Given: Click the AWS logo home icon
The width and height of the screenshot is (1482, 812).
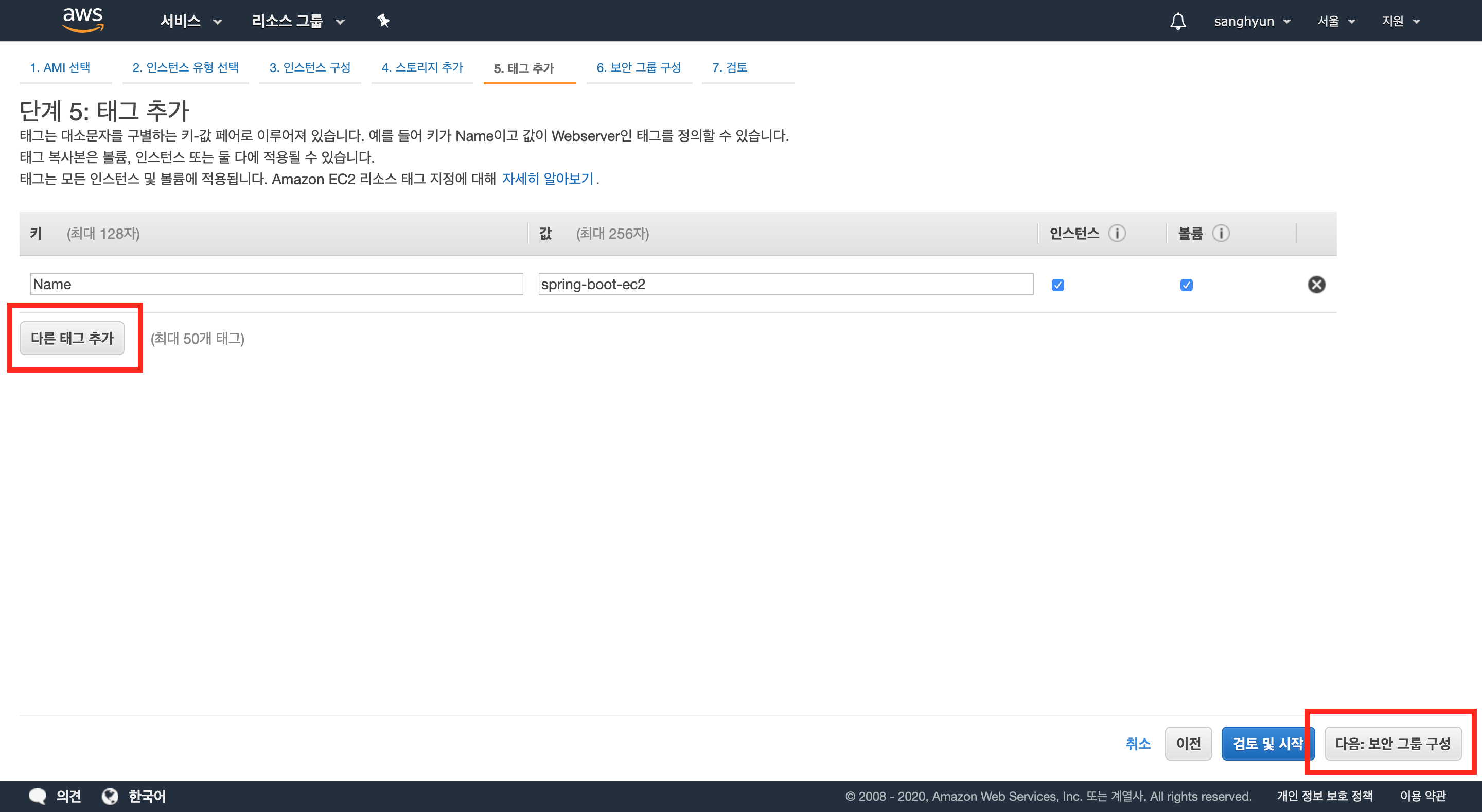Looking at the screenshot, I should point(83,20).
